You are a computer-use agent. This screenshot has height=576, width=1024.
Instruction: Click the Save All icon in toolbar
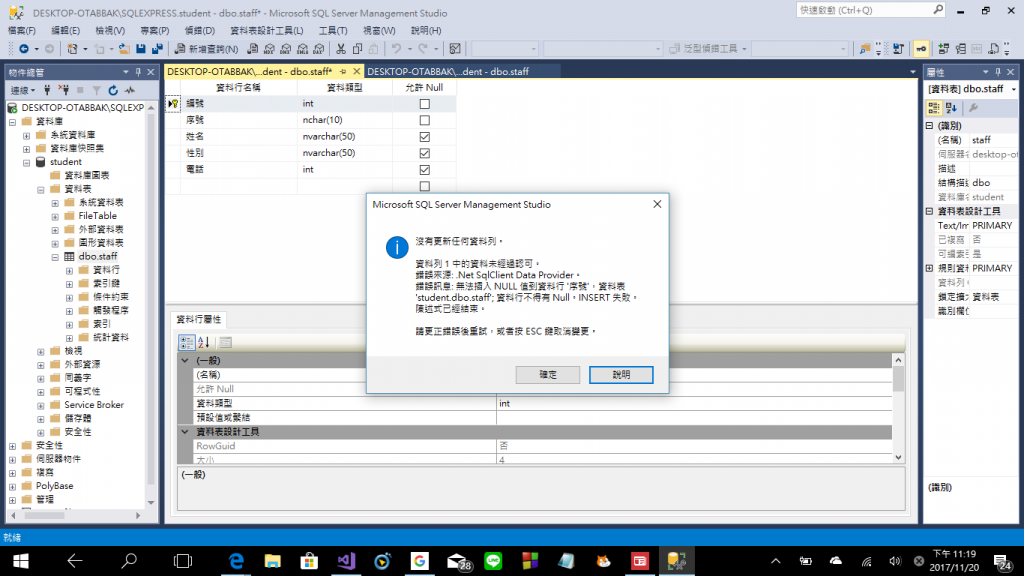[157, 49]
